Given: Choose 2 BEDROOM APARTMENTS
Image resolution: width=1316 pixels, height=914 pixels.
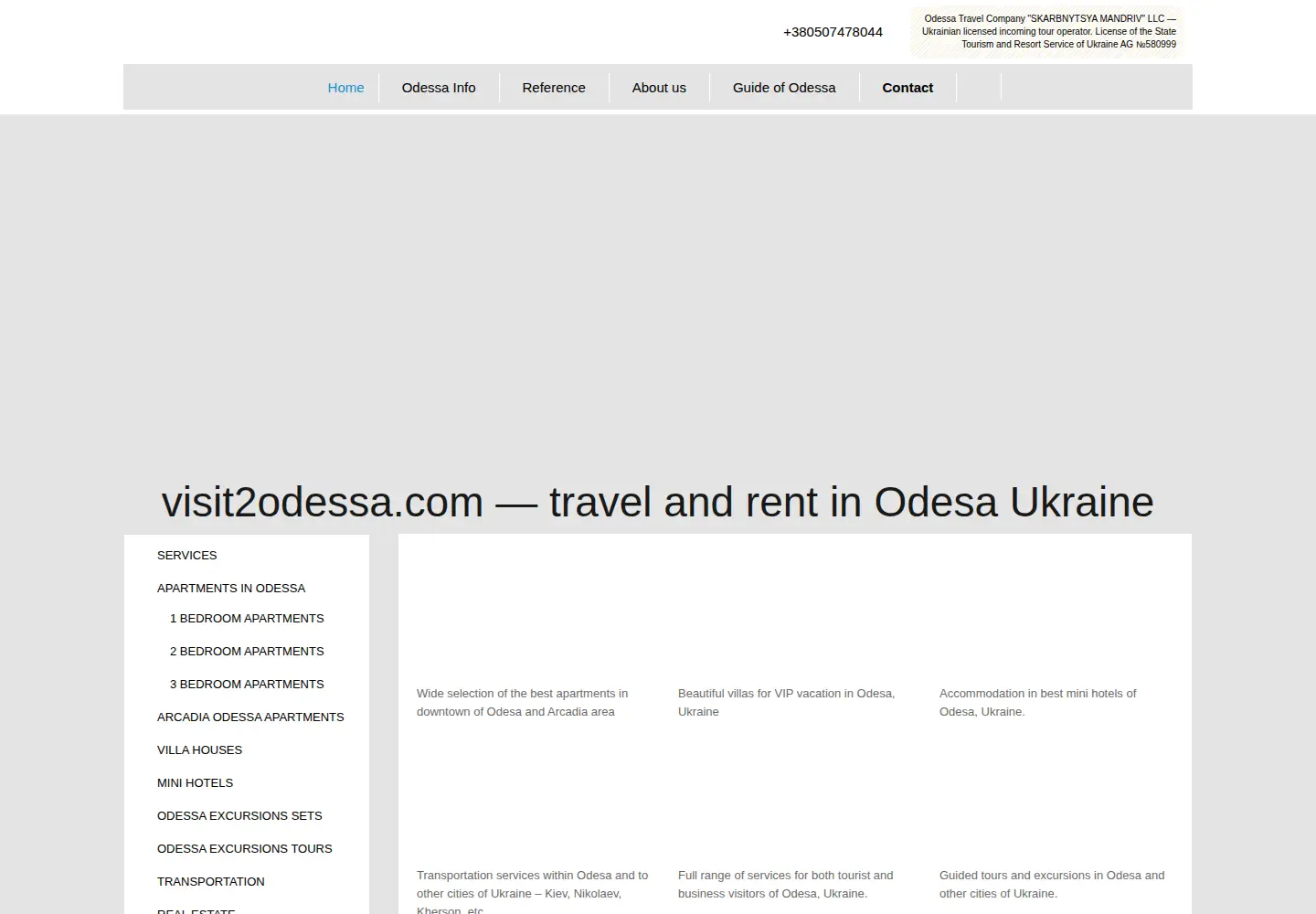Looking at the screenshot, I should [x=247, y=652].
